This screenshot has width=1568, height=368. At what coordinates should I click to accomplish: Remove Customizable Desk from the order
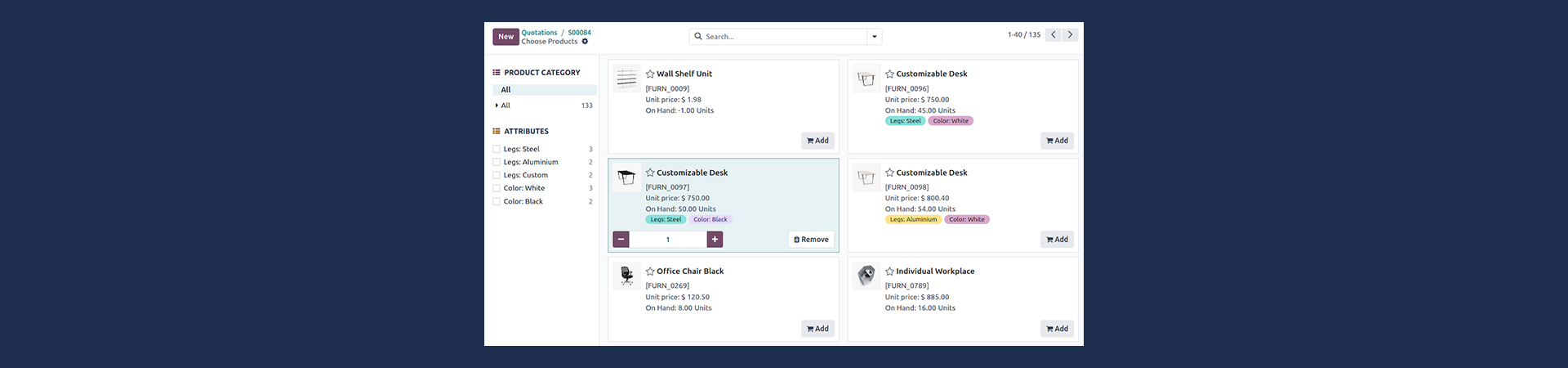(811, 240)
